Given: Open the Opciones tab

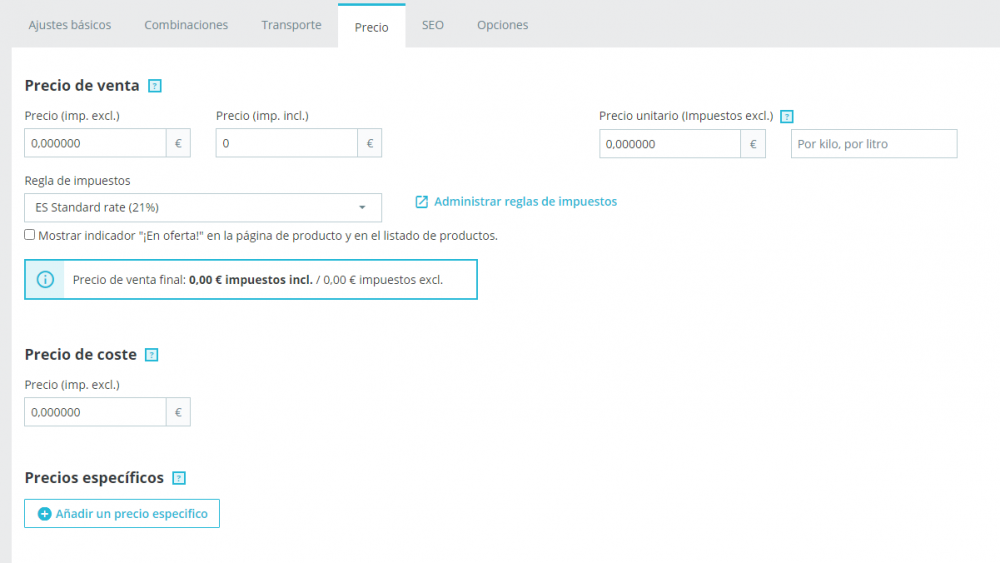Looking at the screenshot, I should 502,25.
